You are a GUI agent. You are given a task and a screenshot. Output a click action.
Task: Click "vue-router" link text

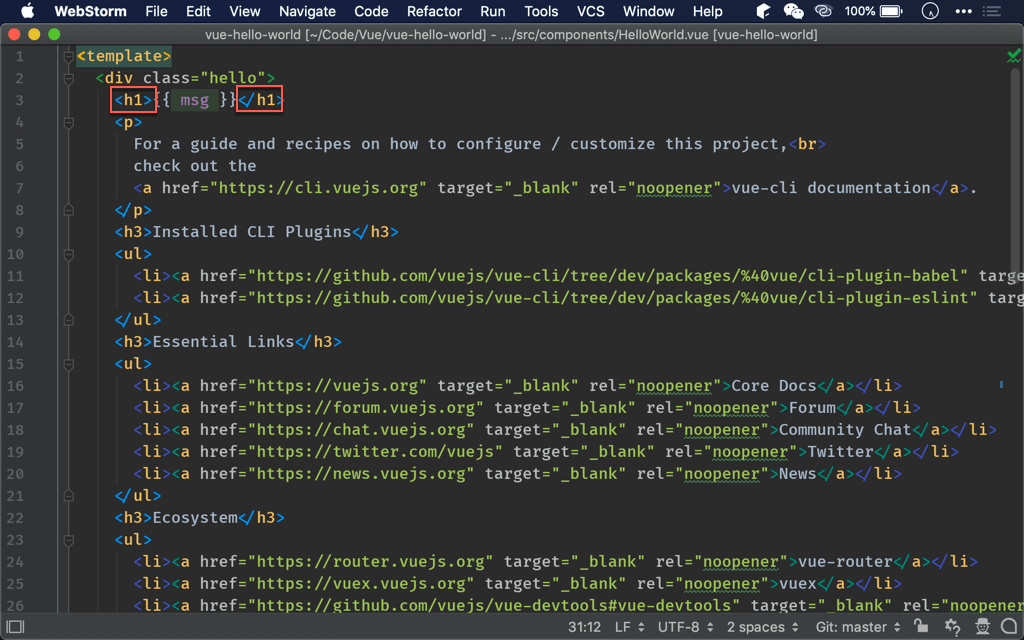coord(844,562)
